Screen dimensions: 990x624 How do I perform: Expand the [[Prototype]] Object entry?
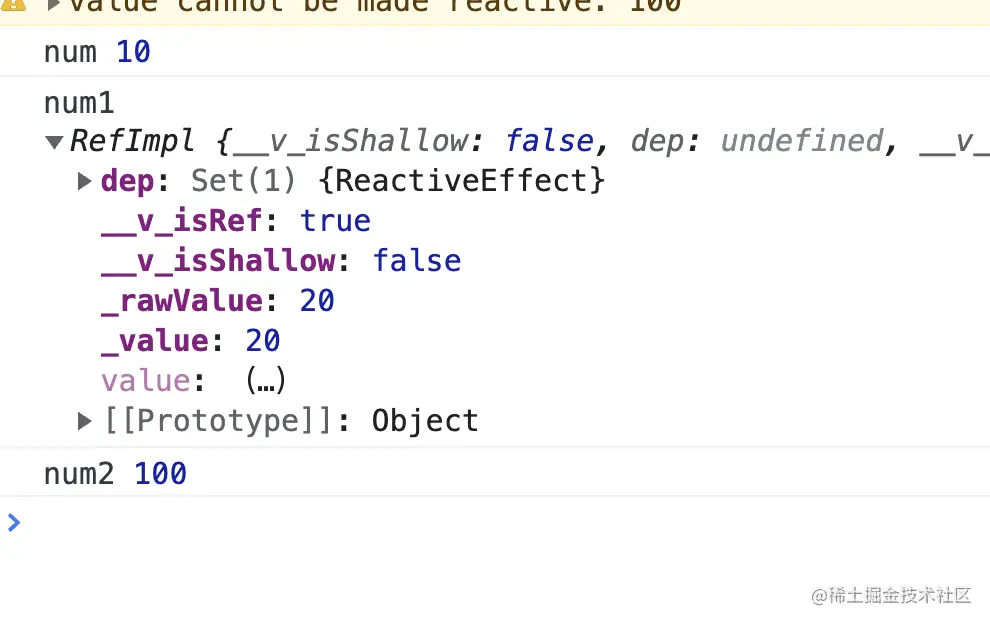(84, 421)
